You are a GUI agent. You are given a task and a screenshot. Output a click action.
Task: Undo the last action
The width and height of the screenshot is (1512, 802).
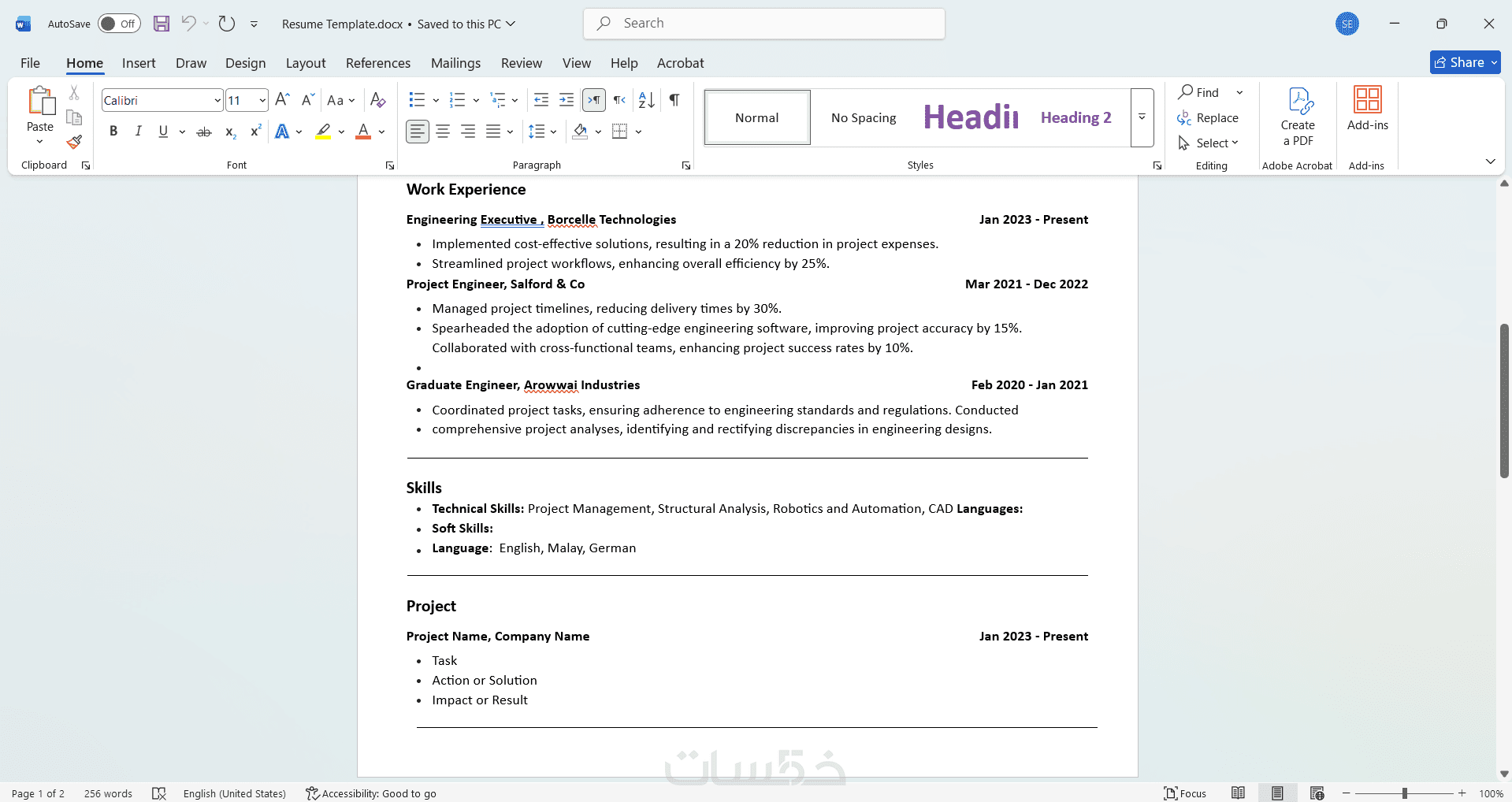click(188, 24)
